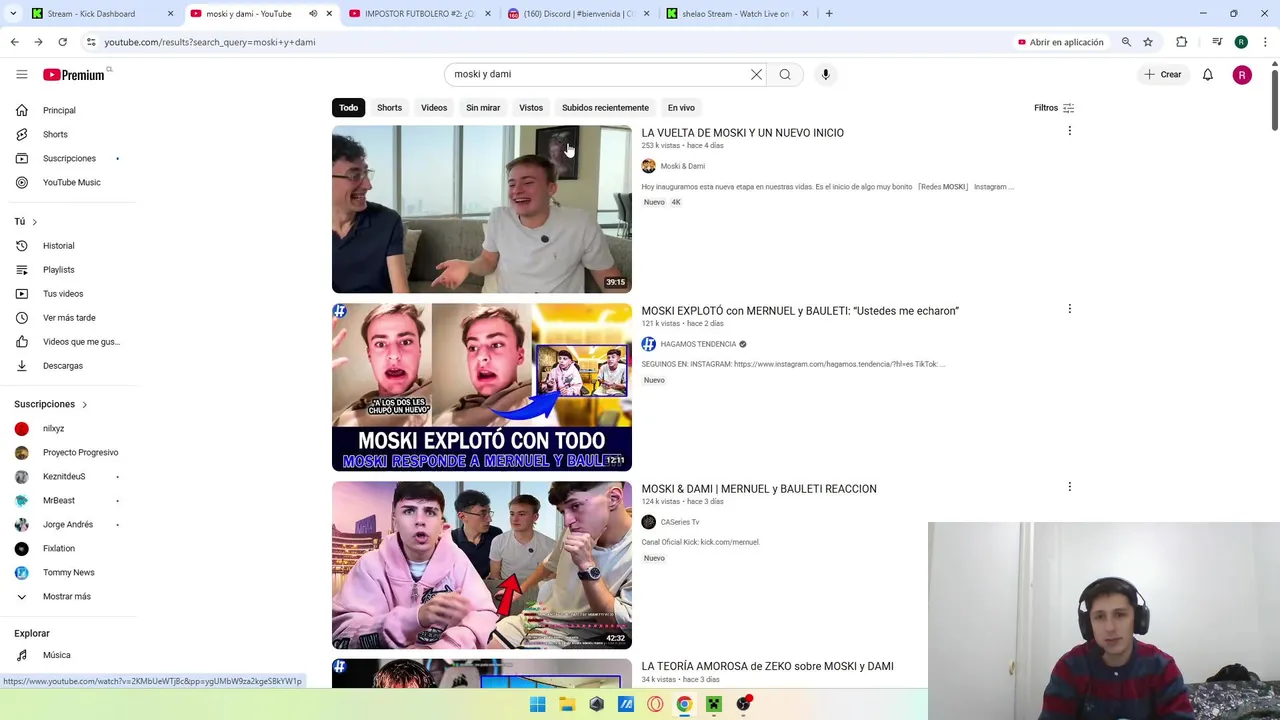Expand Mostrar más in subscriptions list

click(68, 596)
